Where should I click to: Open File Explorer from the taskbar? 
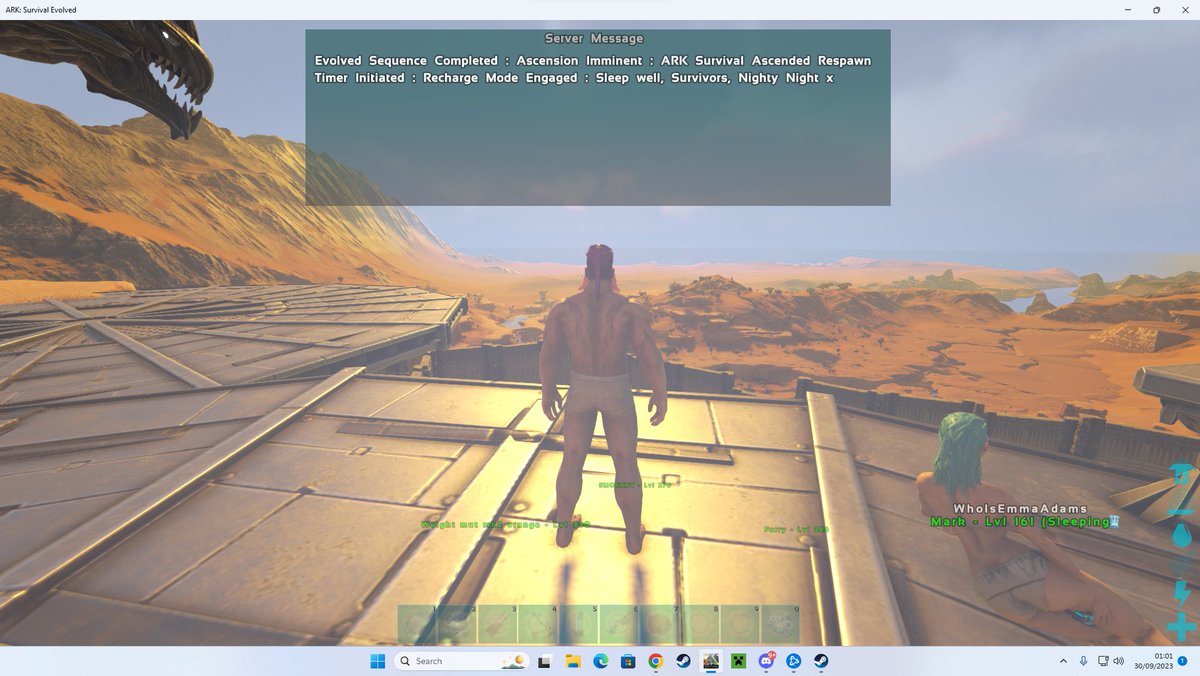click(573, 661)
